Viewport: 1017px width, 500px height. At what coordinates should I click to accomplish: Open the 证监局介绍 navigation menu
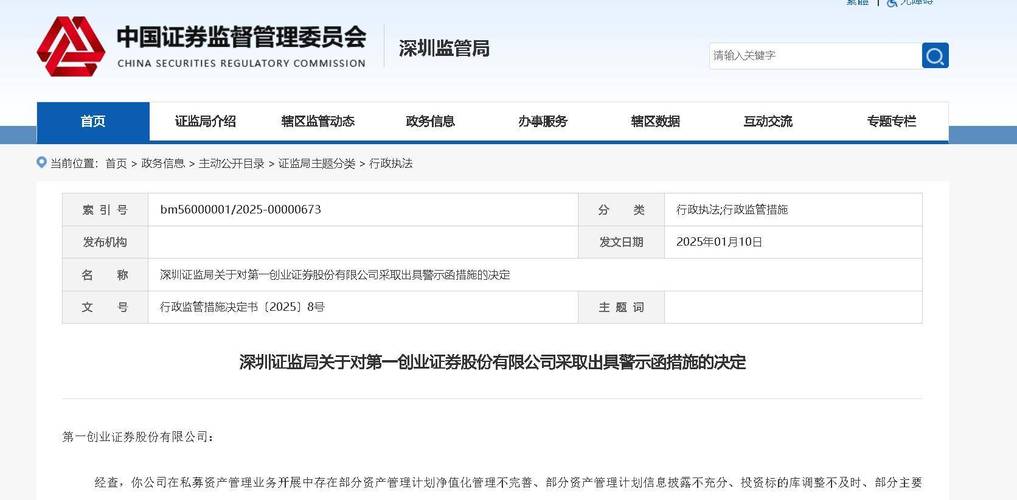click(206, 121)
